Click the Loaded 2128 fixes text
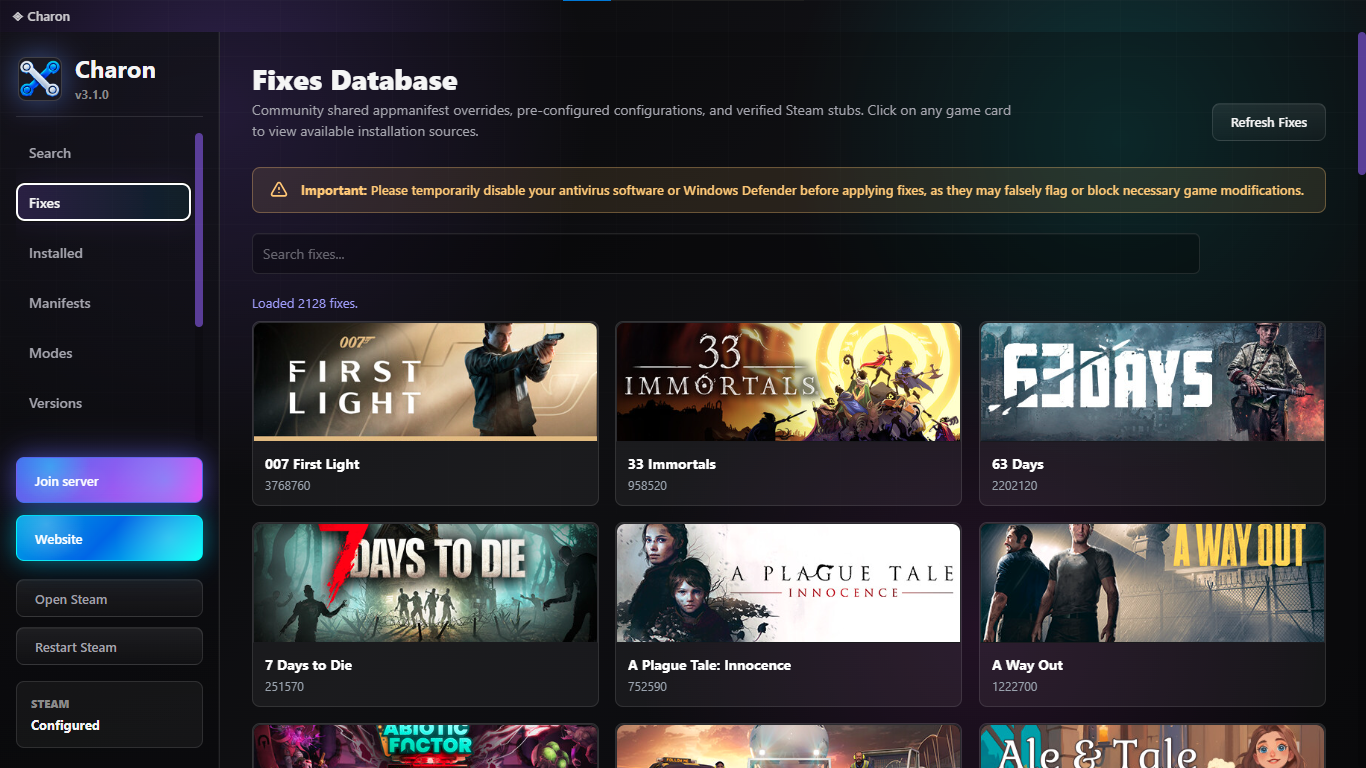1366x768 pixels. pyautogui.click(x=304, y=303)
